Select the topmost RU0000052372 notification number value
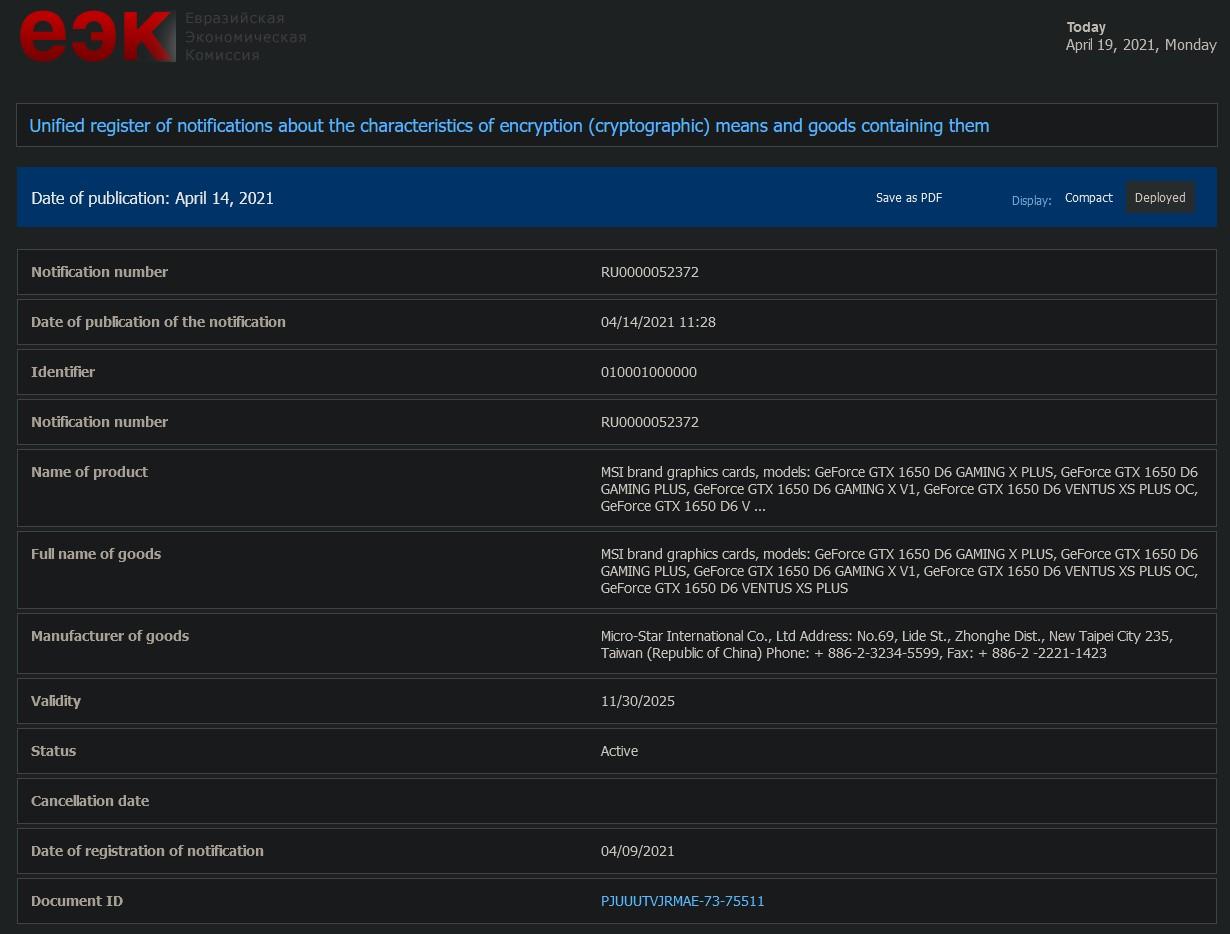1230x934 pixels. tap(649, 272)
